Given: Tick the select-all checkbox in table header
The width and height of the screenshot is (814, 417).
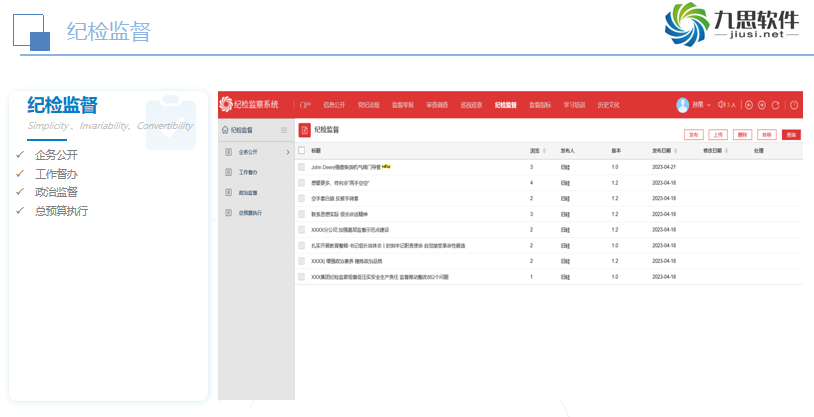Looking at the screenshot, I should point(302,150).
